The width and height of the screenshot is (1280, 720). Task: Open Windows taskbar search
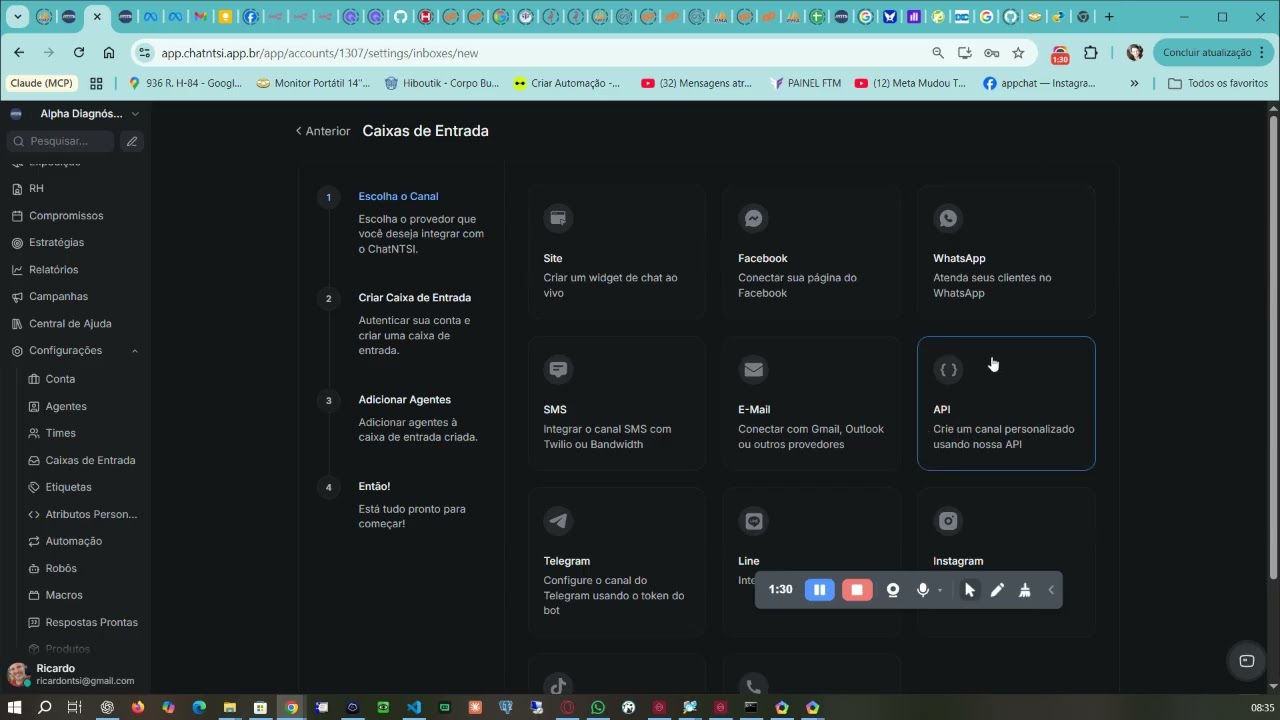tap(45, 707)
